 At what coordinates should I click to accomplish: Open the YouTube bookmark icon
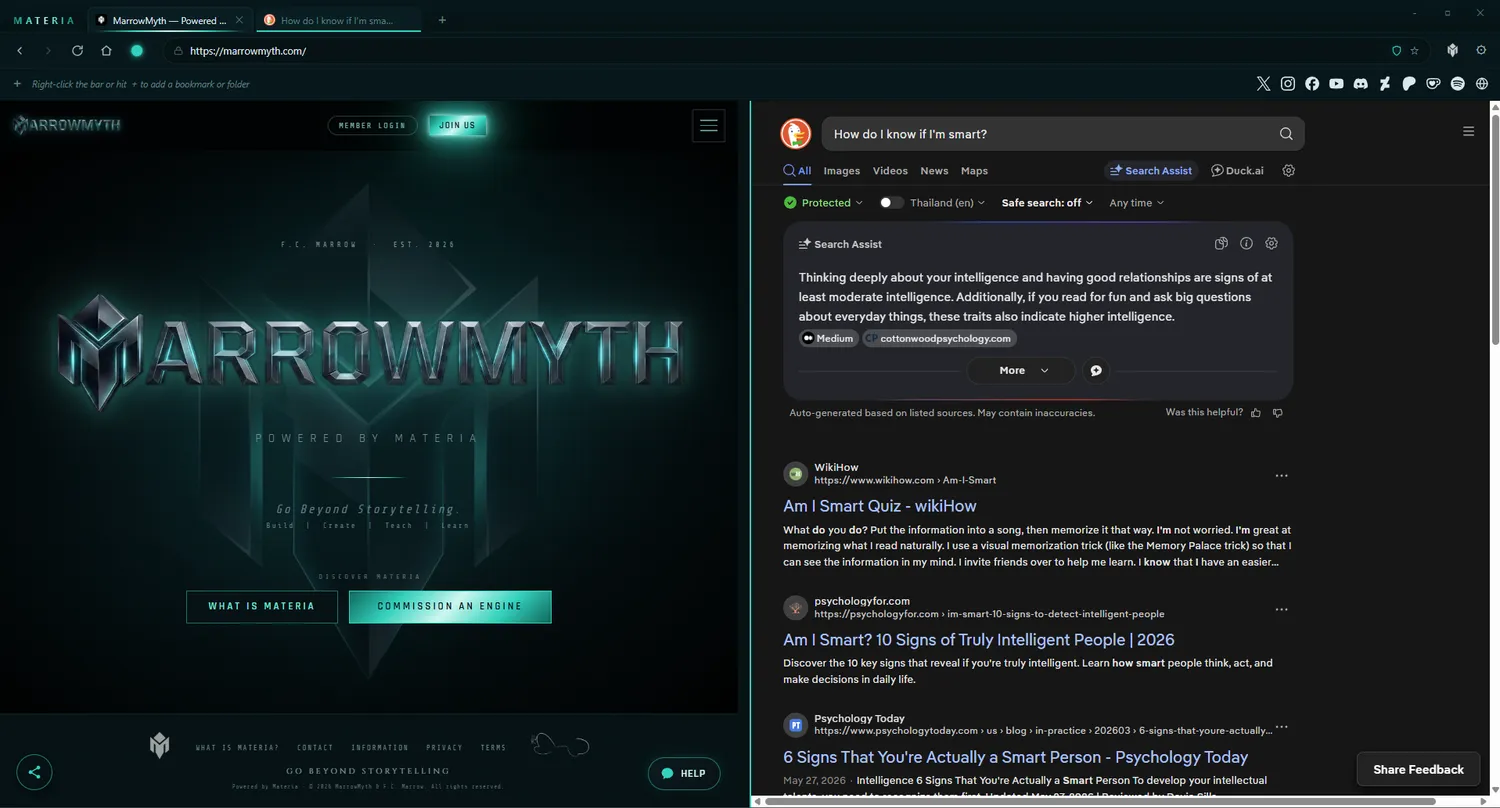[1336, 84]
